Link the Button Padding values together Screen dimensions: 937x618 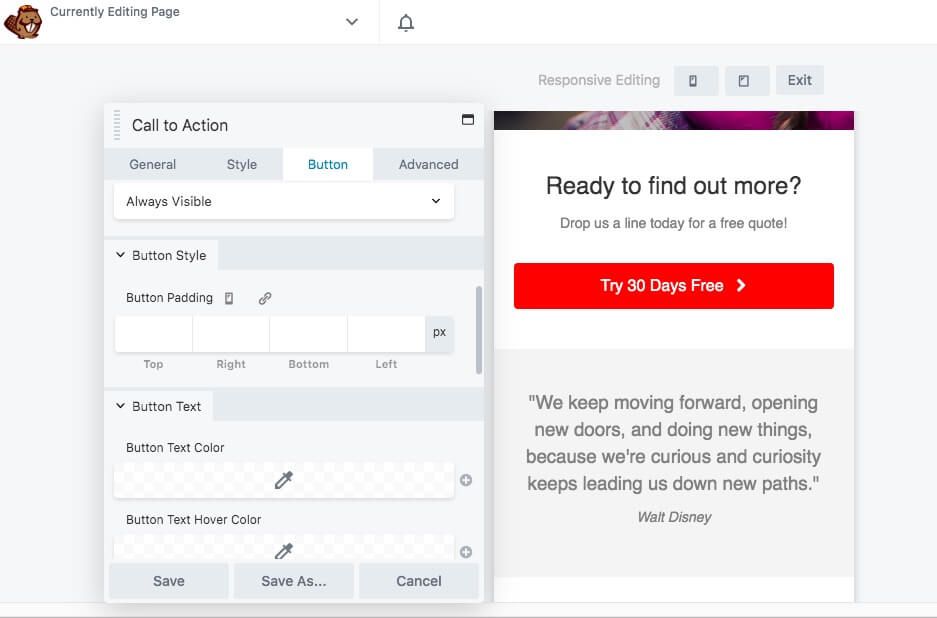(263, 297)
